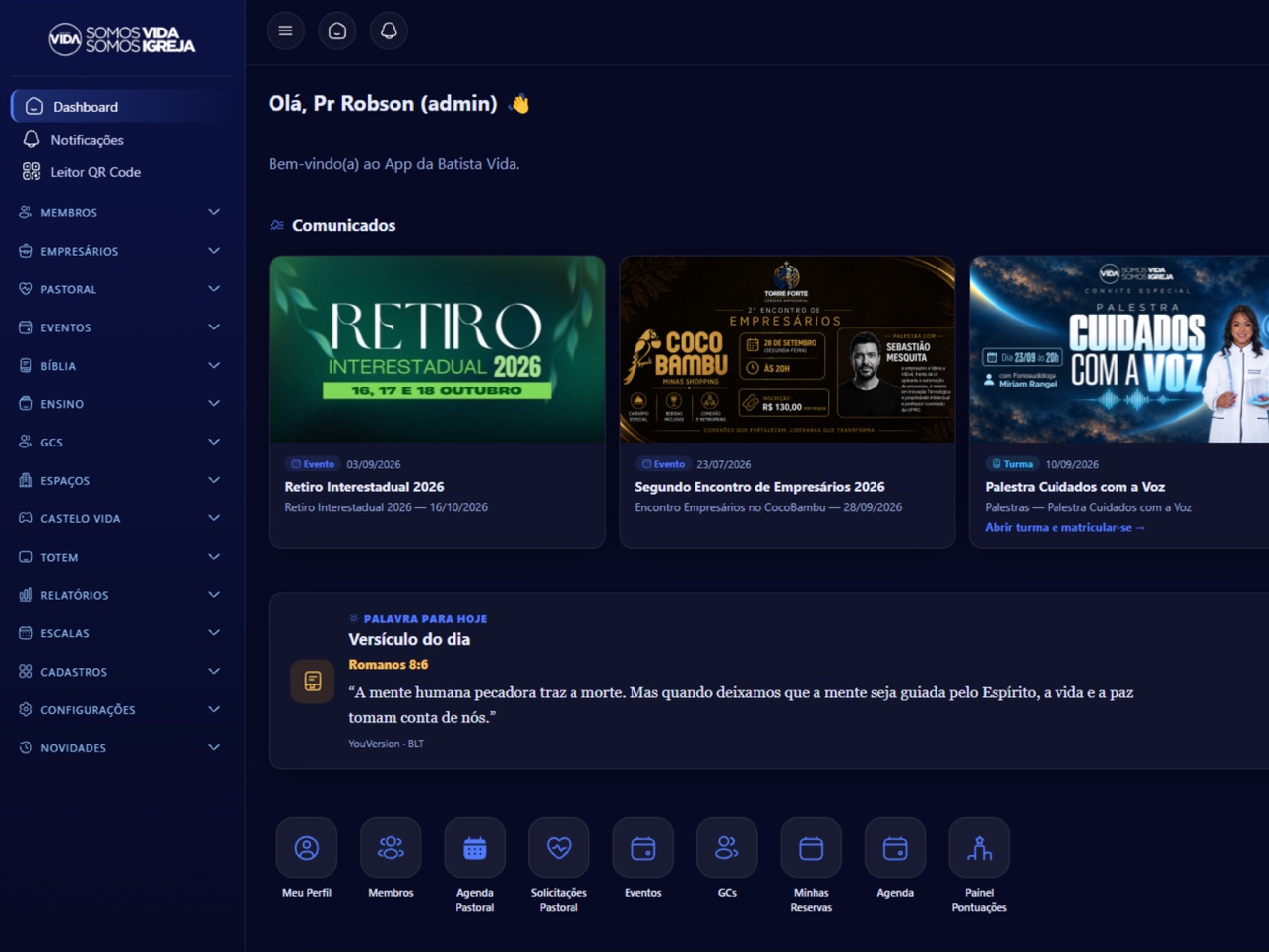Expand the Espaços sidebar section
1269x952 pixels.
[x=120, y=481]
